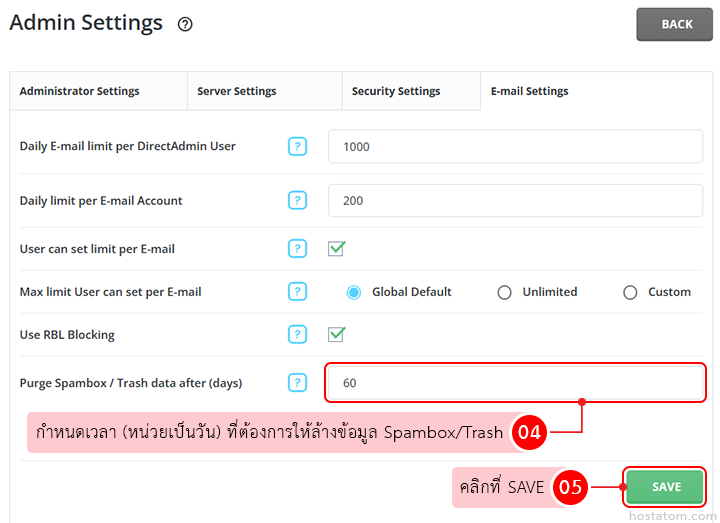Show help for User can set limit per E-mail

tap(297, 248)
